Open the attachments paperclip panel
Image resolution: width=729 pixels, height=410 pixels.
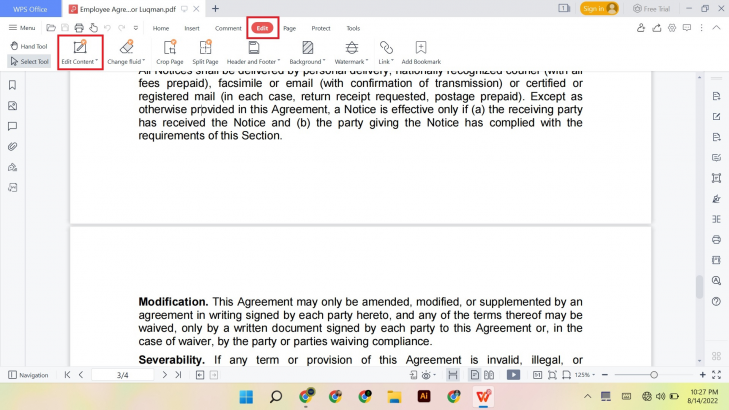[13, 146]
